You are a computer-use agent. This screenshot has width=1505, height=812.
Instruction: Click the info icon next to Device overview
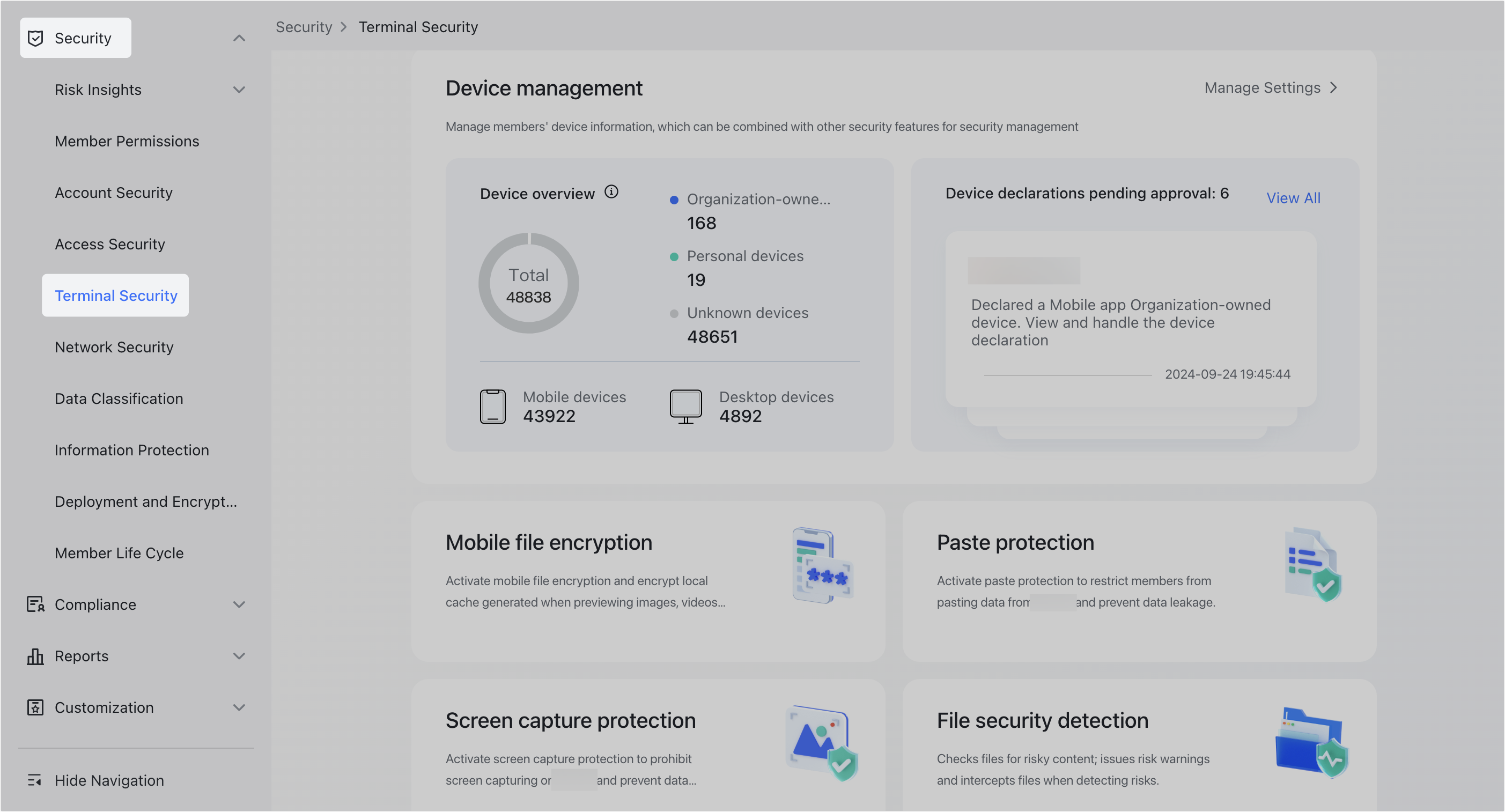[611, 191]
